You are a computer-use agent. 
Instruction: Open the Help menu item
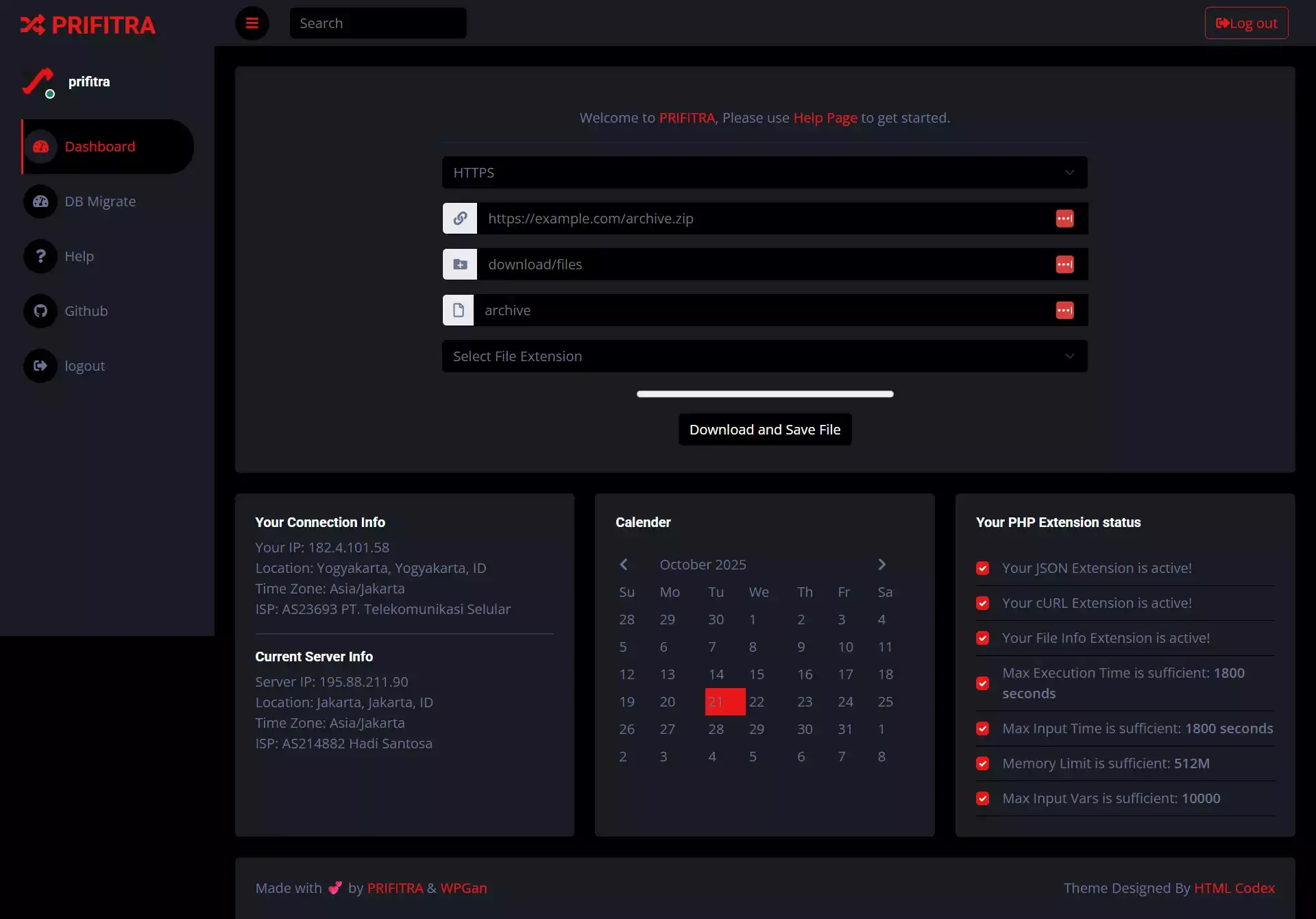108,256
